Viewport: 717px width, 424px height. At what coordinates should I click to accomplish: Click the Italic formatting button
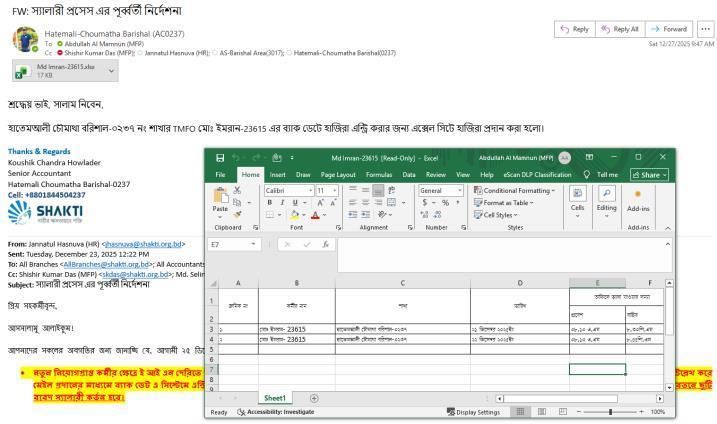click(x=284, y=202)
